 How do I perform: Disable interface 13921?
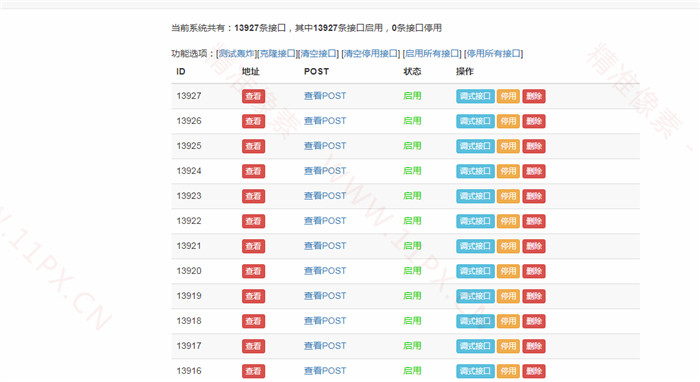(x=508, y=246)
